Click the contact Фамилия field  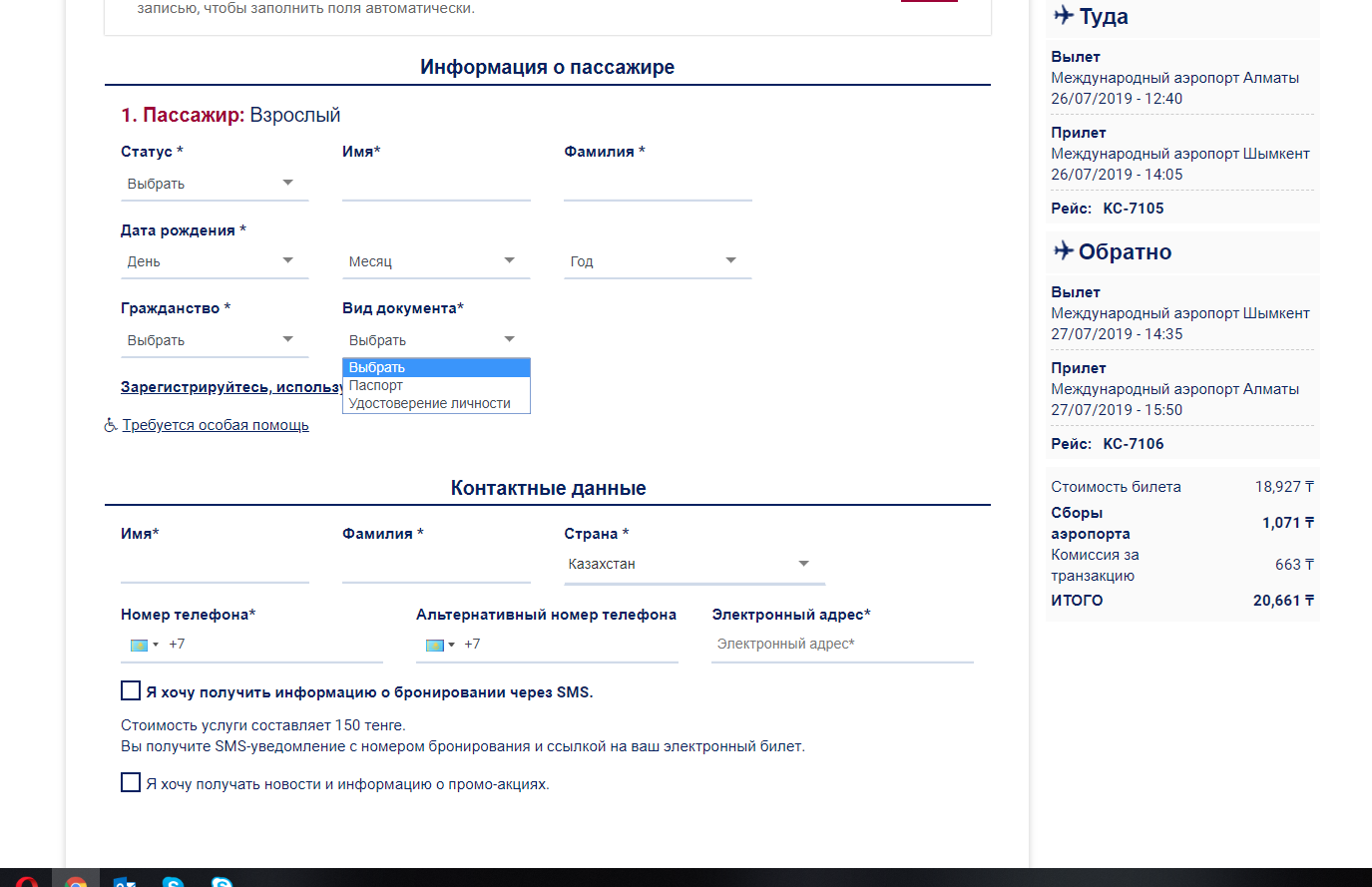click(x=436, y=565)
